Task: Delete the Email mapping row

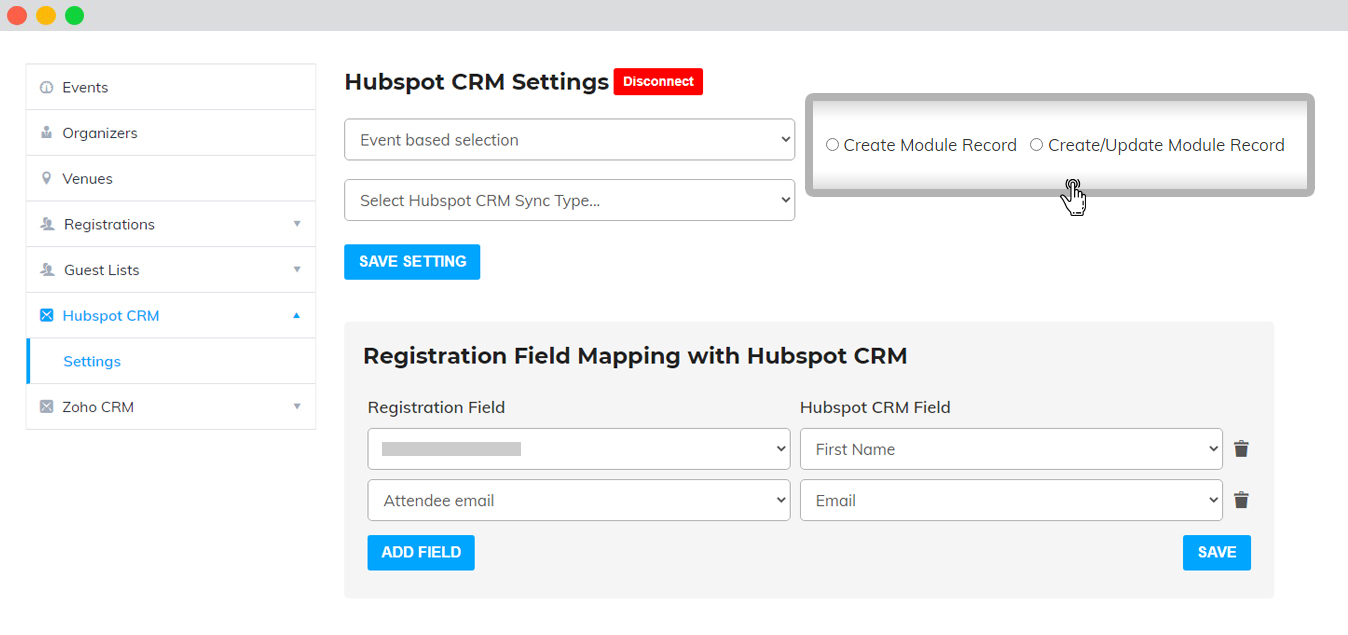Action: coord(1241,500)
